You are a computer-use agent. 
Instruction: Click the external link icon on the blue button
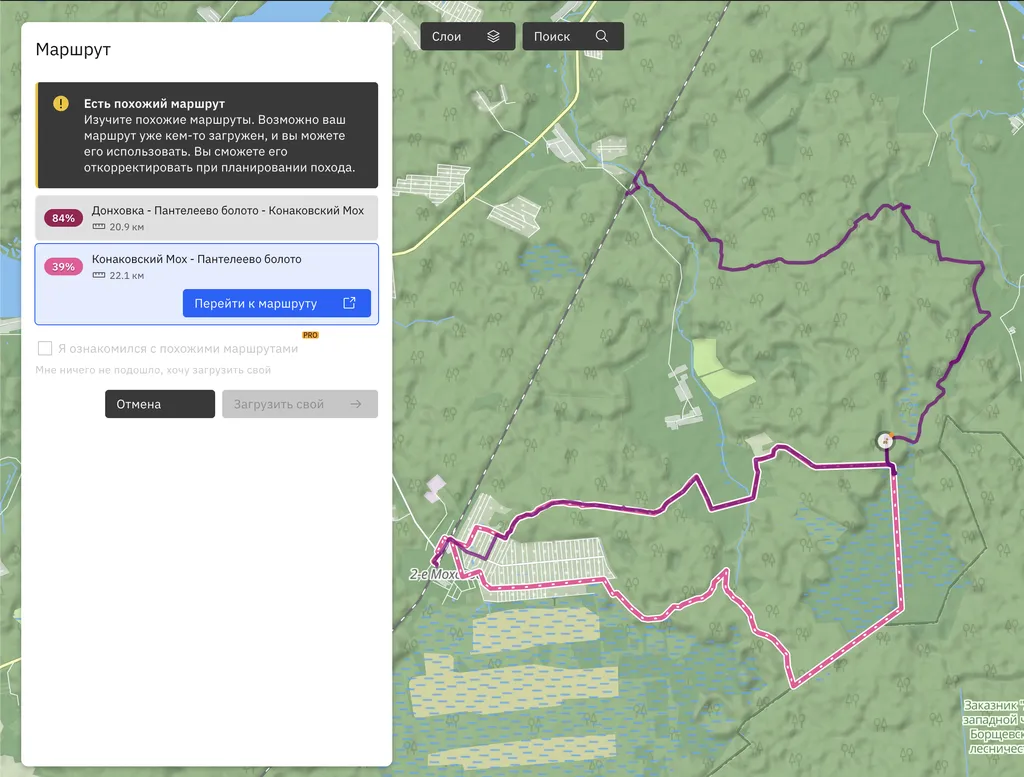point(349,303)
